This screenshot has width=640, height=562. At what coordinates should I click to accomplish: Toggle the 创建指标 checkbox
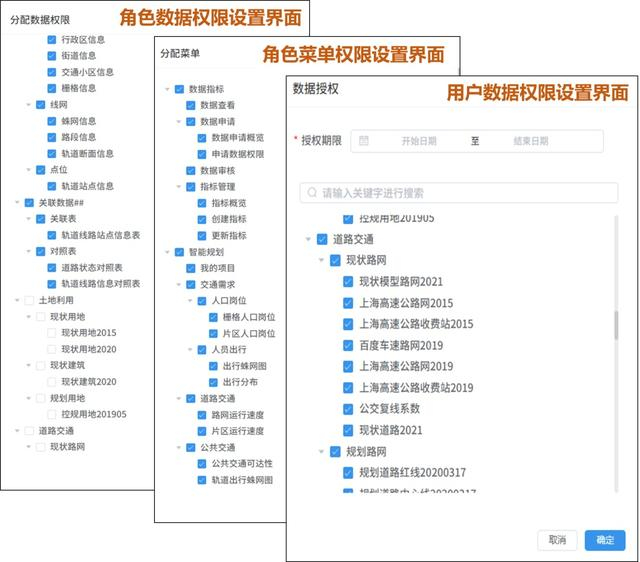[202, 219]
